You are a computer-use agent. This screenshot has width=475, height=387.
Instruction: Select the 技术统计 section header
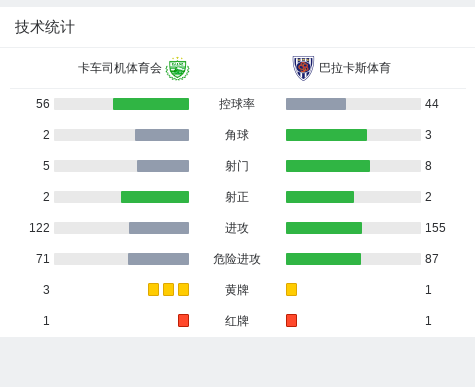coord(44,27)
